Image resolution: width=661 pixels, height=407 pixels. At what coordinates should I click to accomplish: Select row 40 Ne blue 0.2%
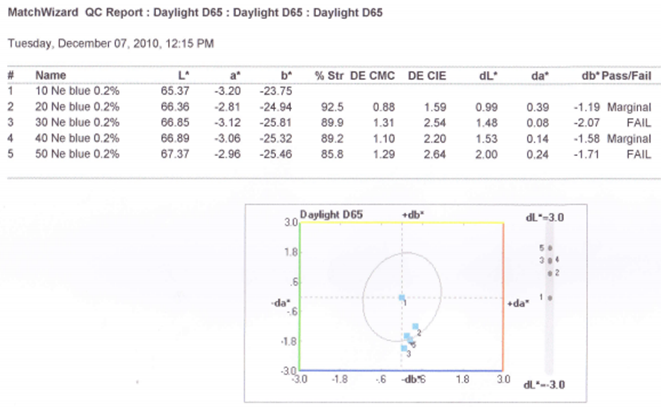(77, 137)
